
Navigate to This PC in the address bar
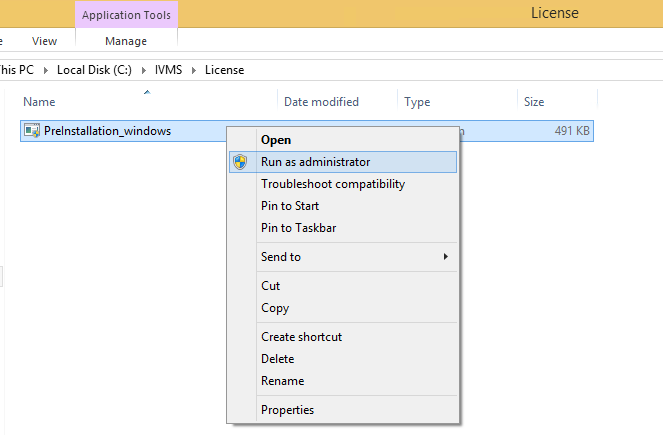[16, 70]
